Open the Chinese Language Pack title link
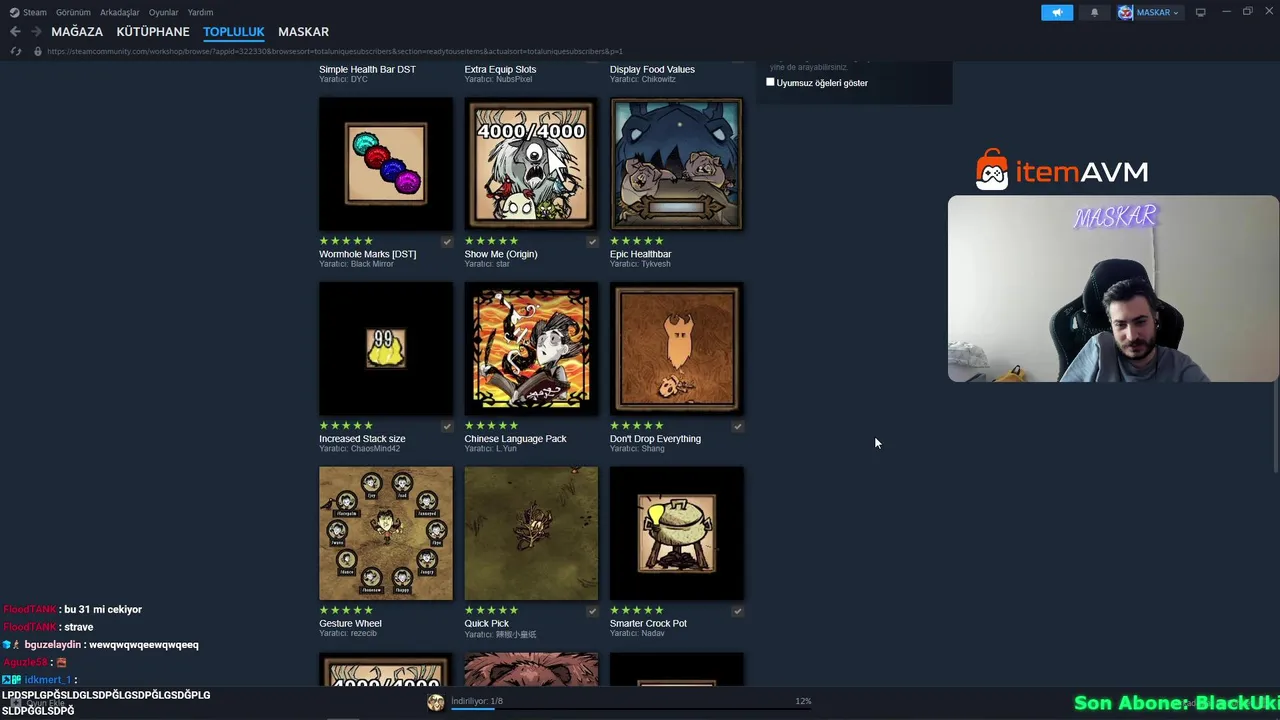This screenshot has height=720, width=1280. click(x=515, y=439)
